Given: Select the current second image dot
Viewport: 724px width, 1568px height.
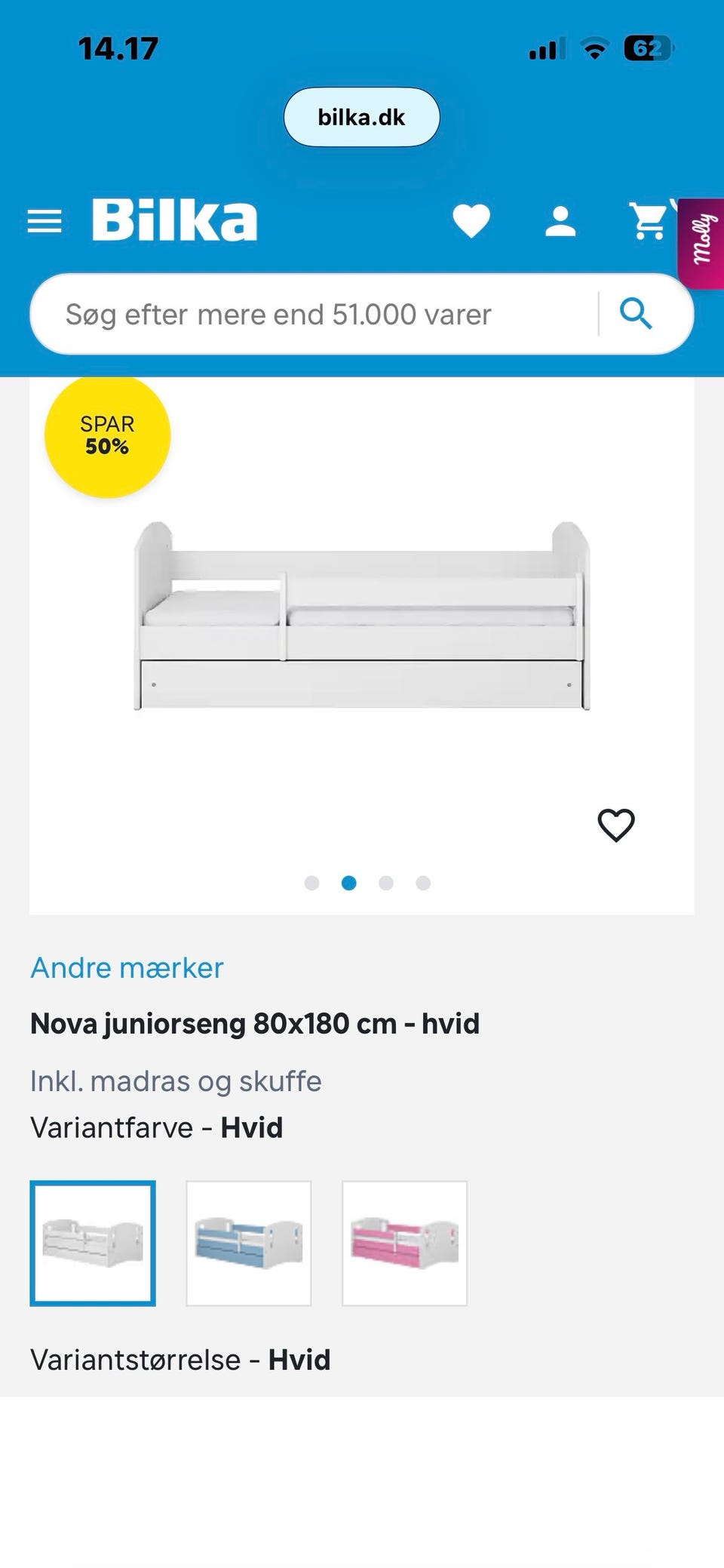Looking at the screenshot, I should (348, 883).
